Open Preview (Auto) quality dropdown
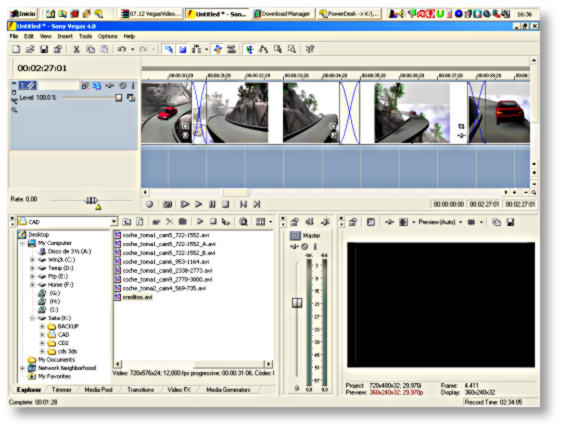 [x=461, y=223]
